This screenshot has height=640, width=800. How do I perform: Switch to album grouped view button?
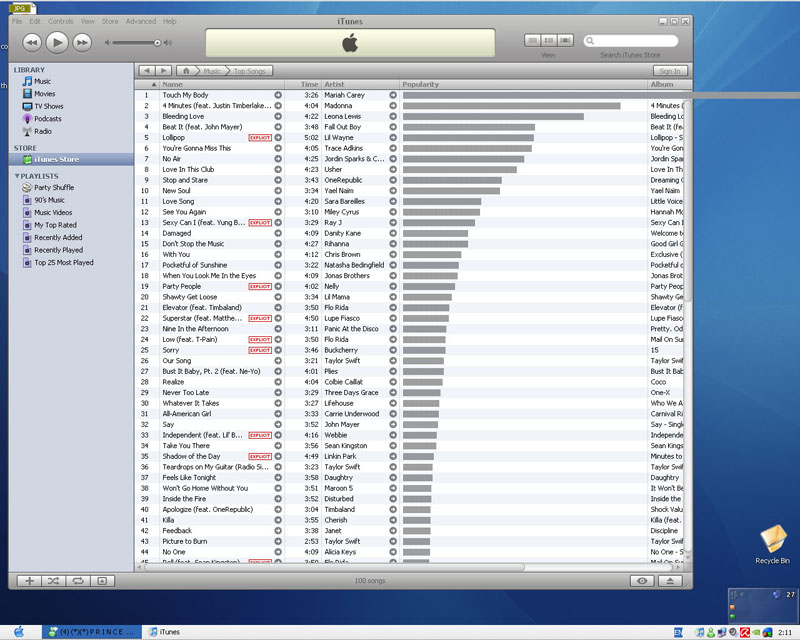549,40
